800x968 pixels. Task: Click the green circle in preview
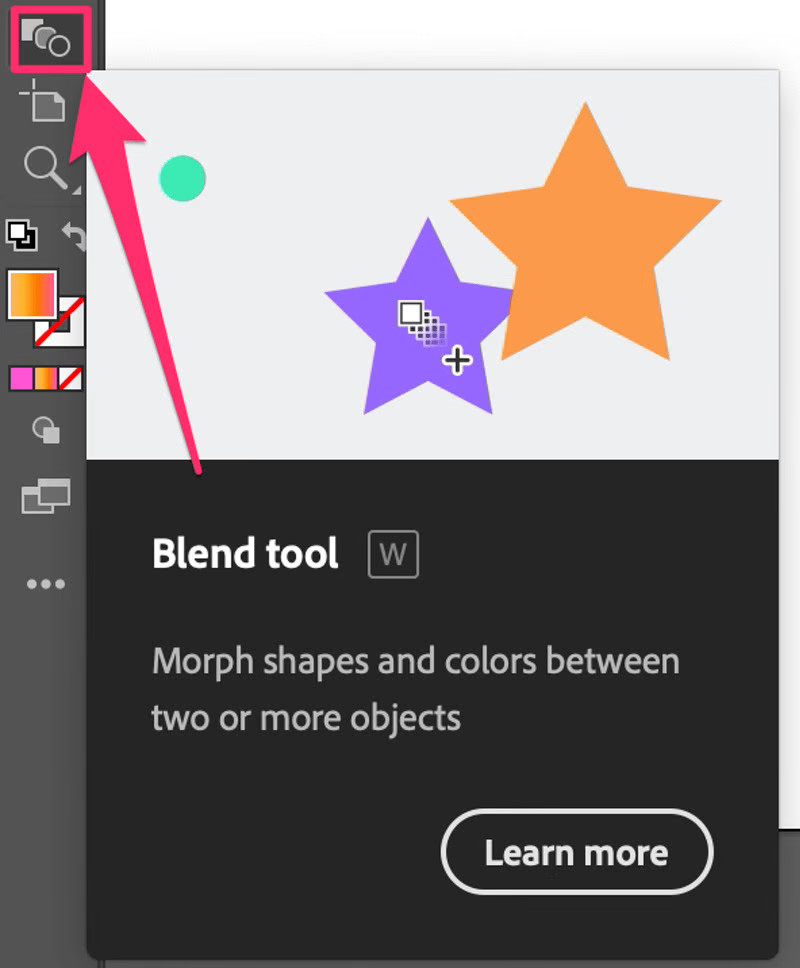[182, 178]
